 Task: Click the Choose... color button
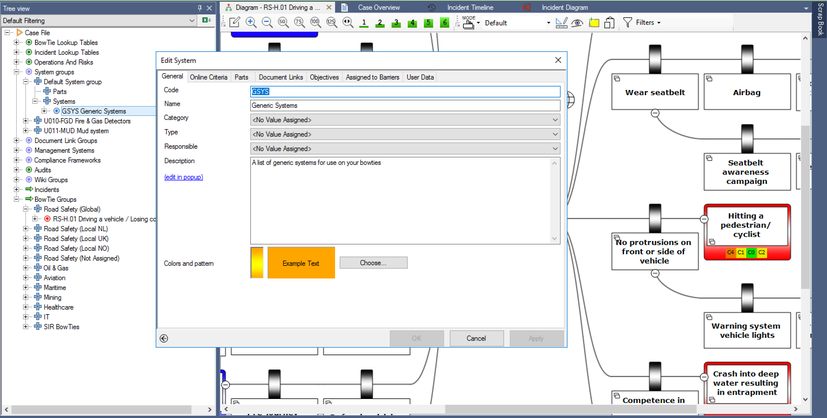tap(374, 263)
